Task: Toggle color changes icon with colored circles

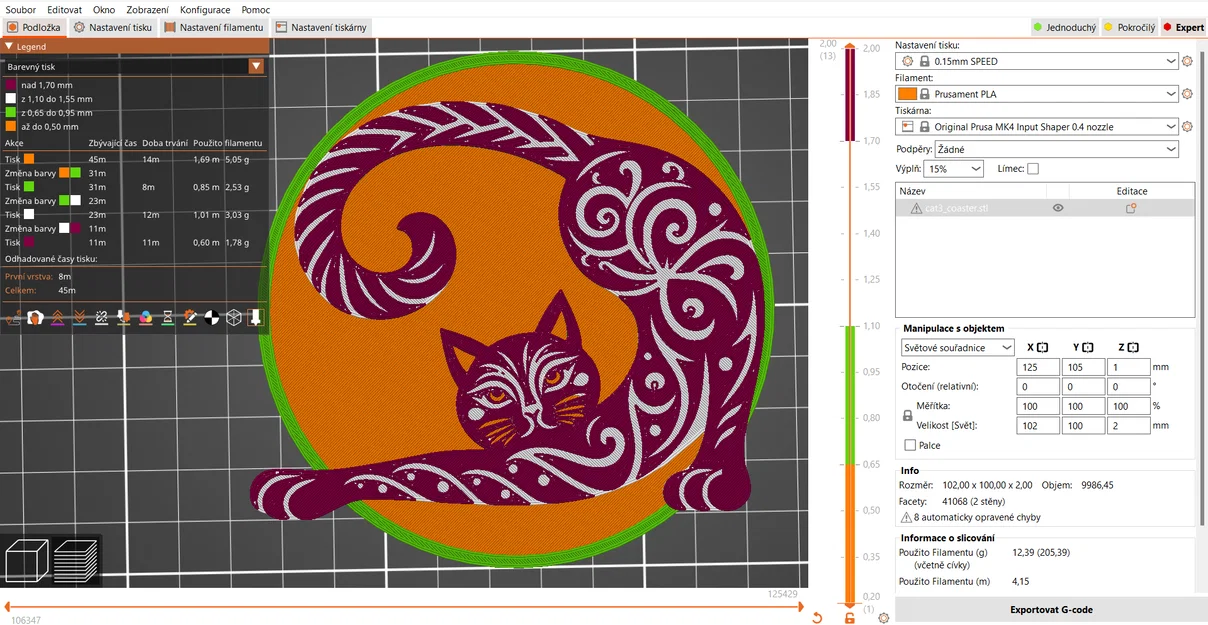Action: coord(145,317)
